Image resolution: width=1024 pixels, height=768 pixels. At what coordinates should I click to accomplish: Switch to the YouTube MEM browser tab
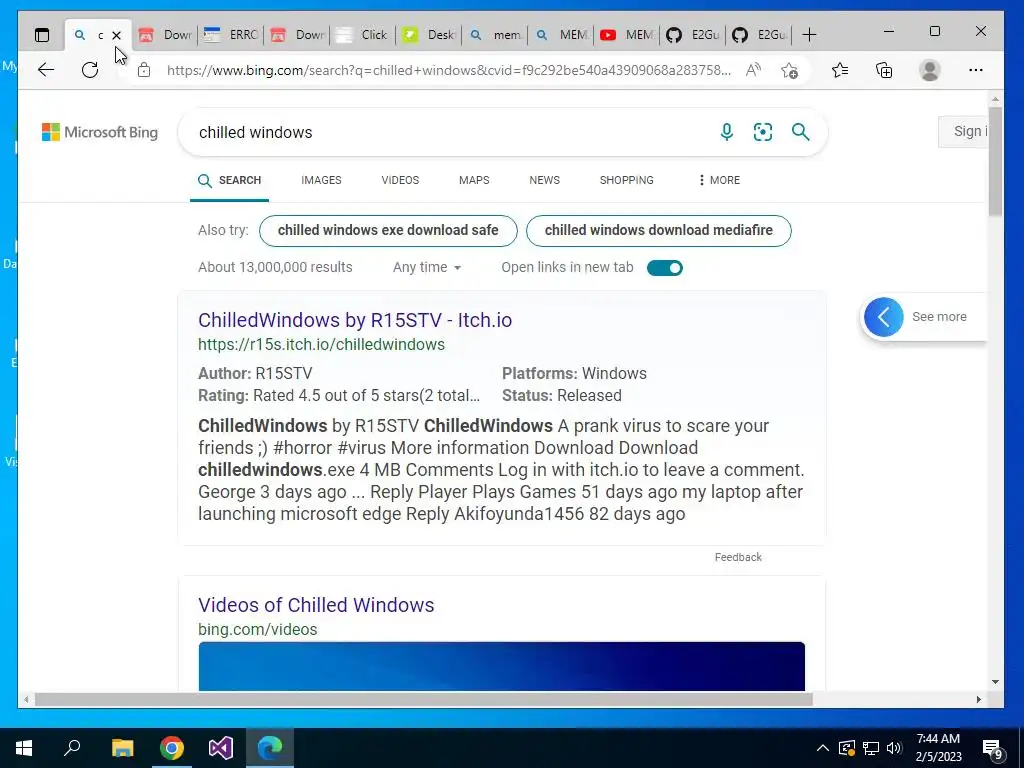(626, 35)
